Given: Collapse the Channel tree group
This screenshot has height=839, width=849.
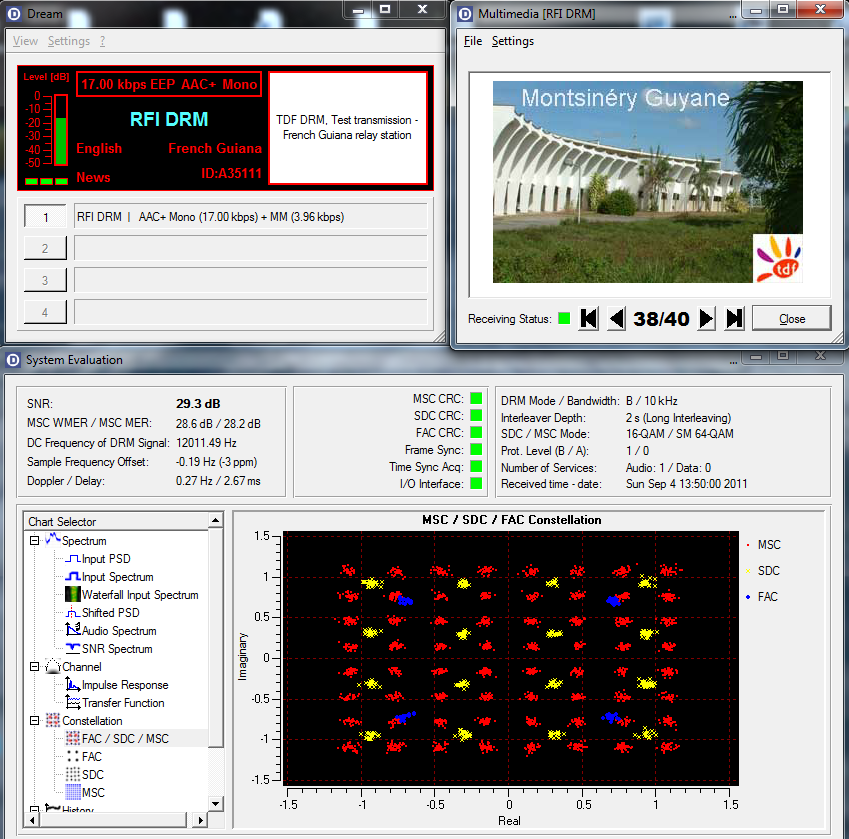Looking at the screenshot, I should point(34,667).
